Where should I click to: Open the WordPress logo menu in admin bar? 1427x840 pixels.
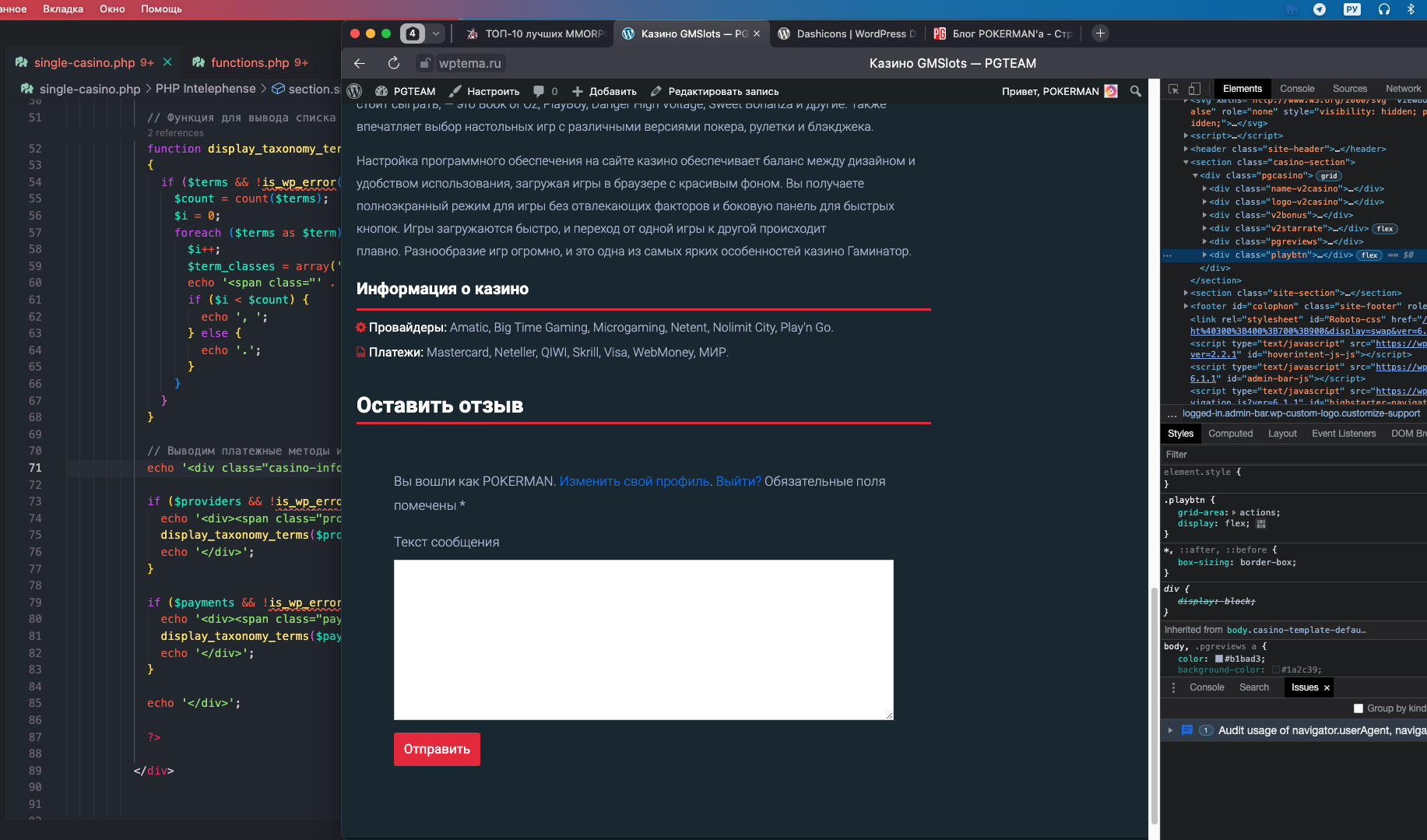354,91
